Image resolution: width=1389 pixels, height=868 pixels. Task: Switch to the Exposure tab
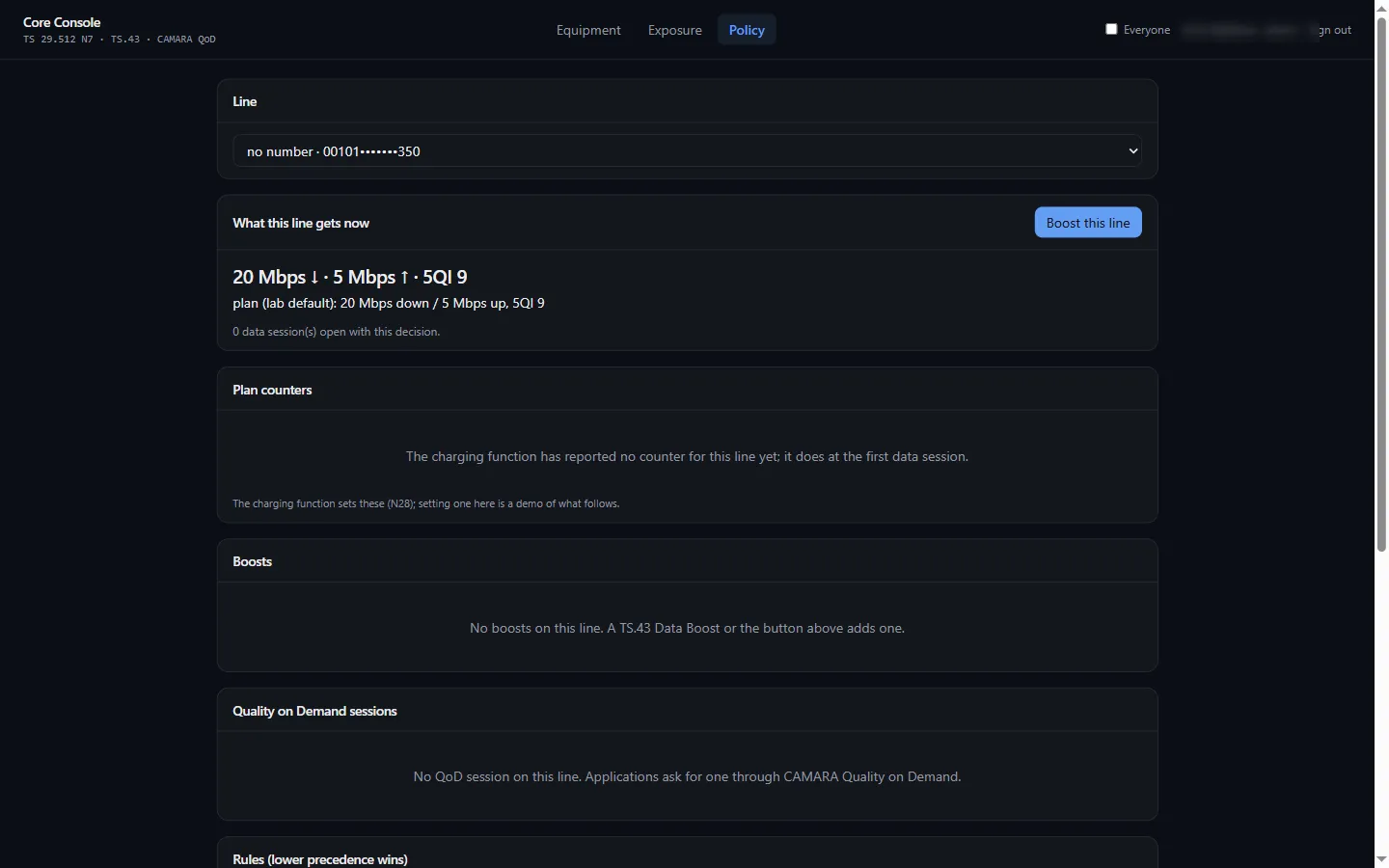click(x=675, y=30)
